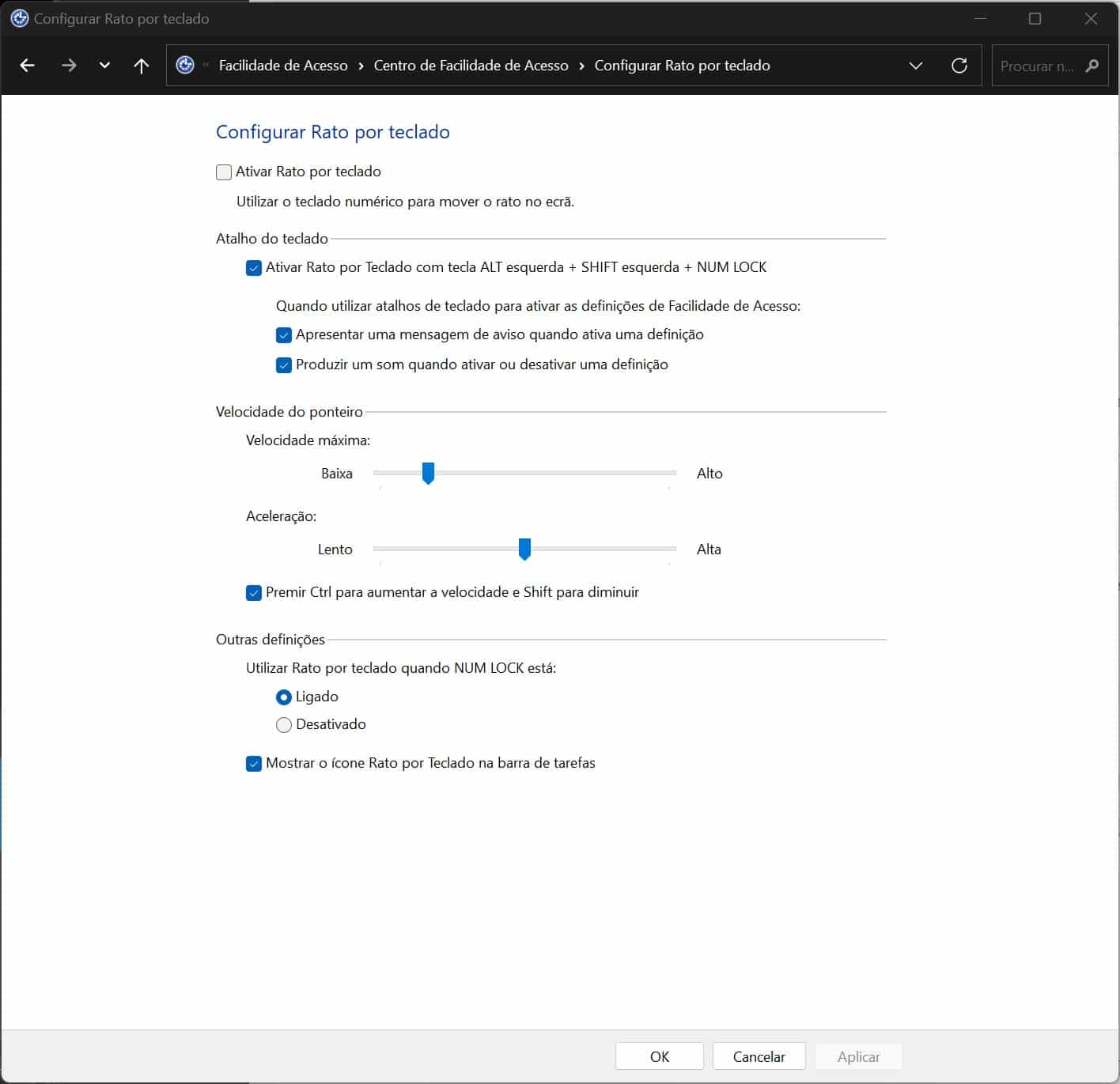Viewport: 1120px width, 1084px height.
Task: Enable the Ativar Rato por teclado checkbox
Action: (x=225, y=172)
